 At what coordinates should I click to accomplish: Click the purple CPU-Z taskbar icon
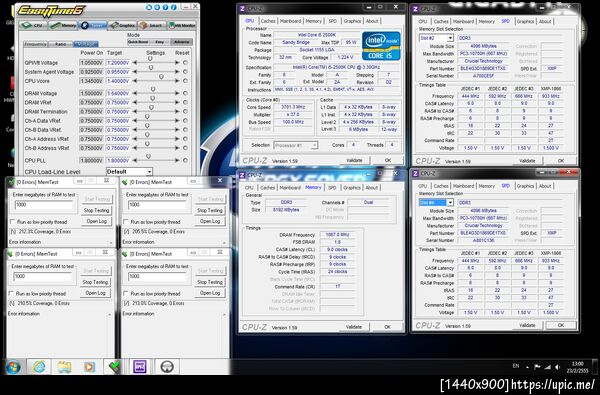140,367
